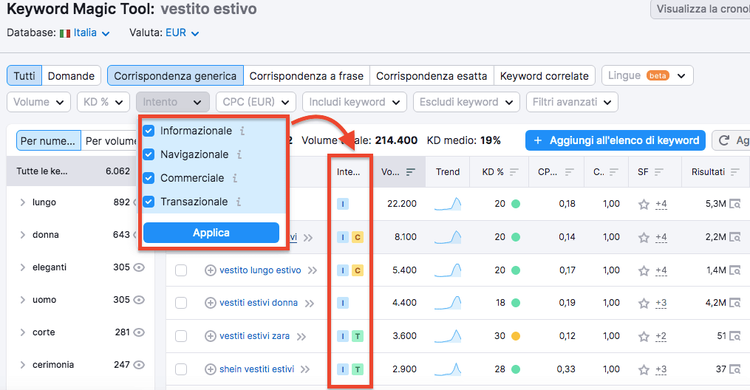This screenshot has height=390, width=750.
Task: Uncheck the Commerciale intent checkbox
Action: coord(149,178)
